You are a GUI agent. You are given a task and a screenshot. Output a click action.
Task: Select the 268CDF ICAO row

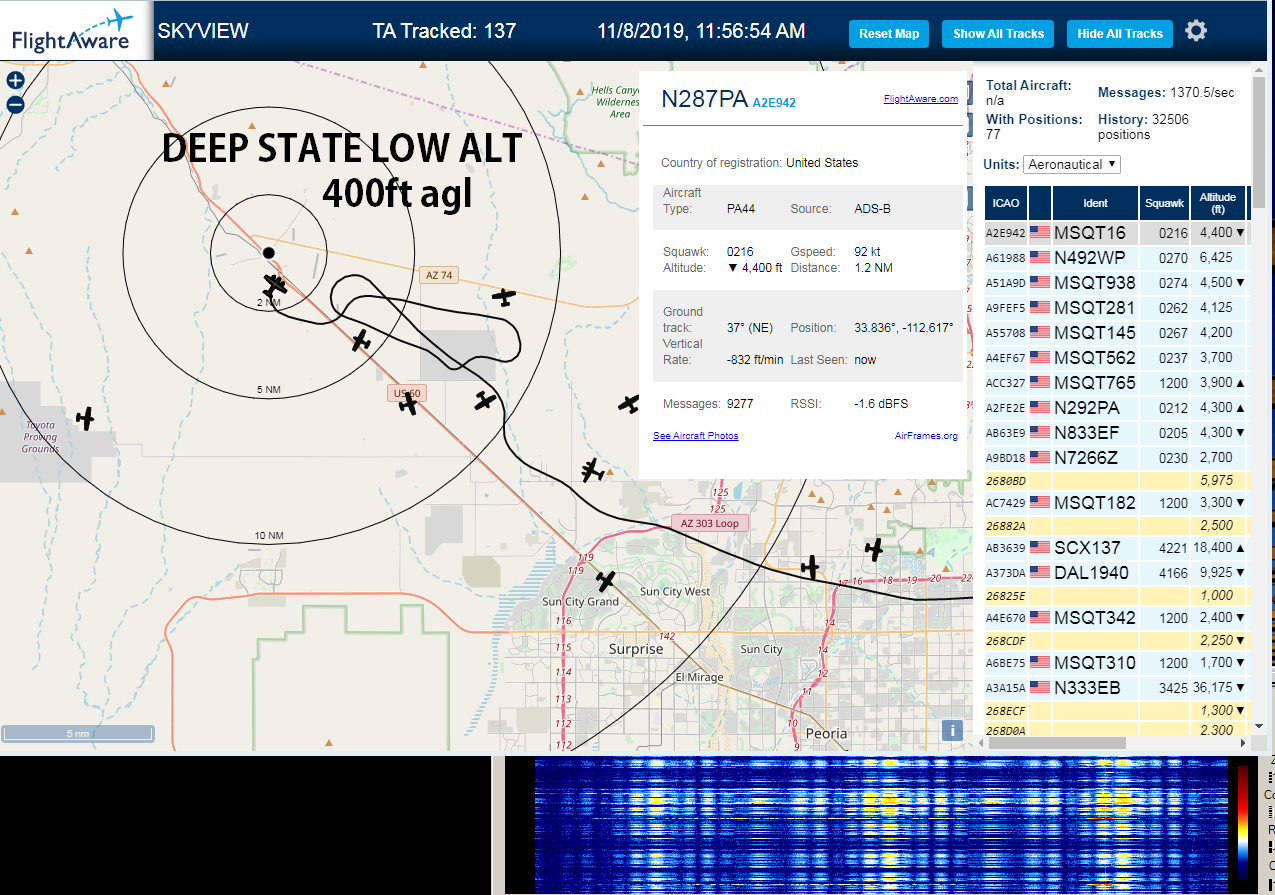[1117, 640]
